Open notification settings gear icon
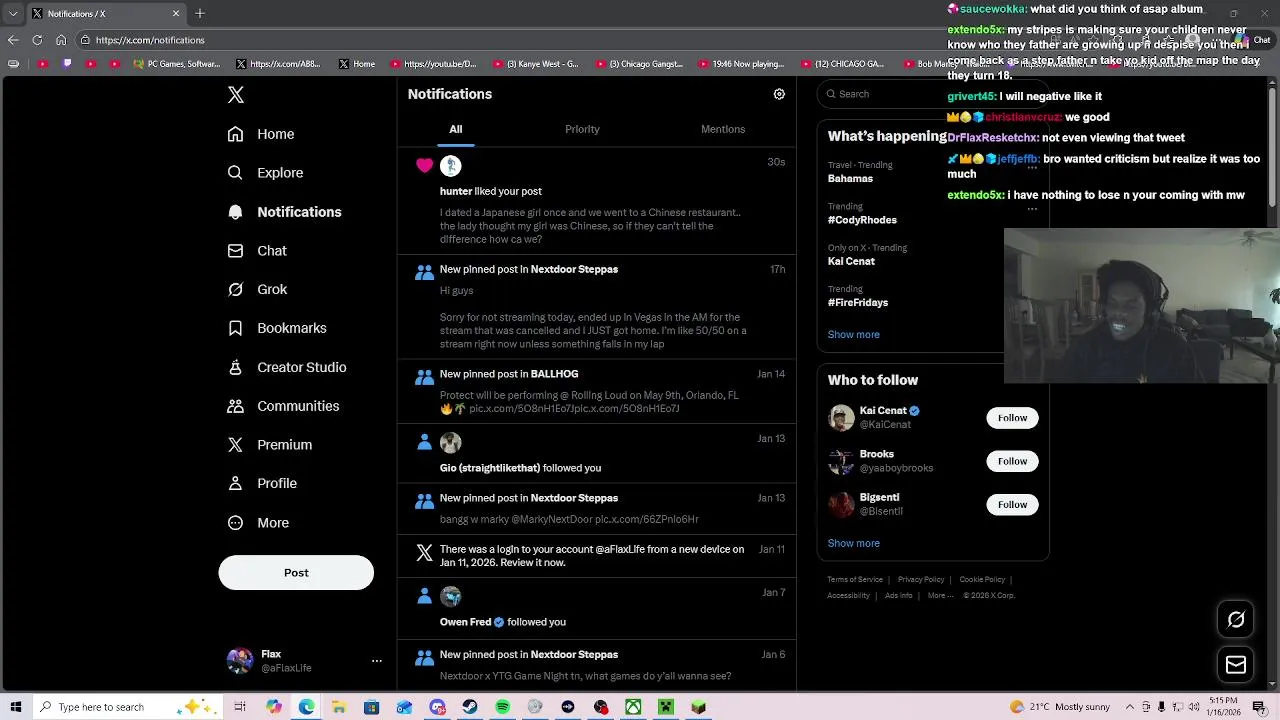The image size is (1280, 720). click(779, 94)
